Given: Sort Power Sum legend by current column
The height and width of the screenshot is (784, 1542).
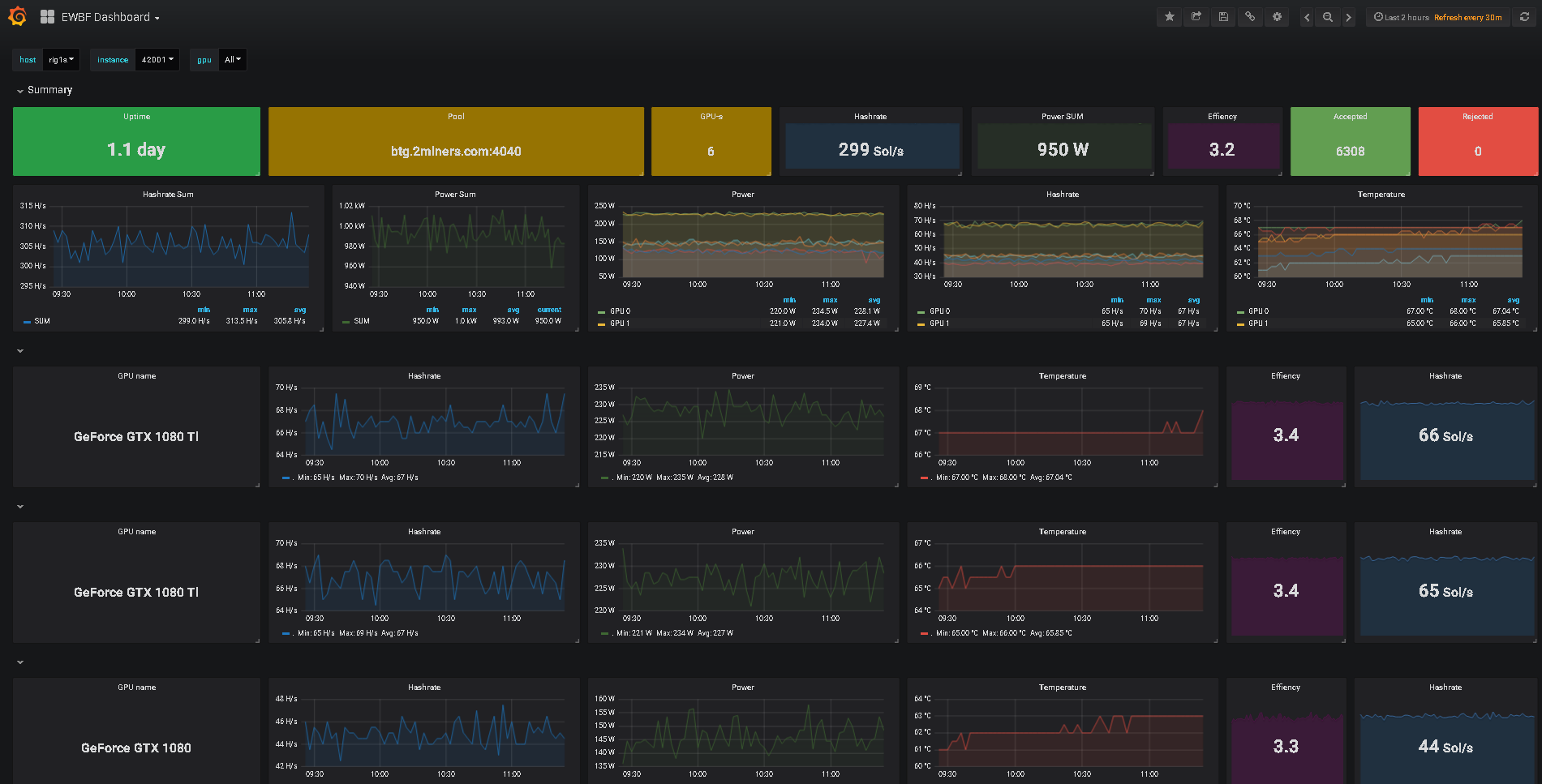Looking at the screenshot, I should [x=549, y=310].
